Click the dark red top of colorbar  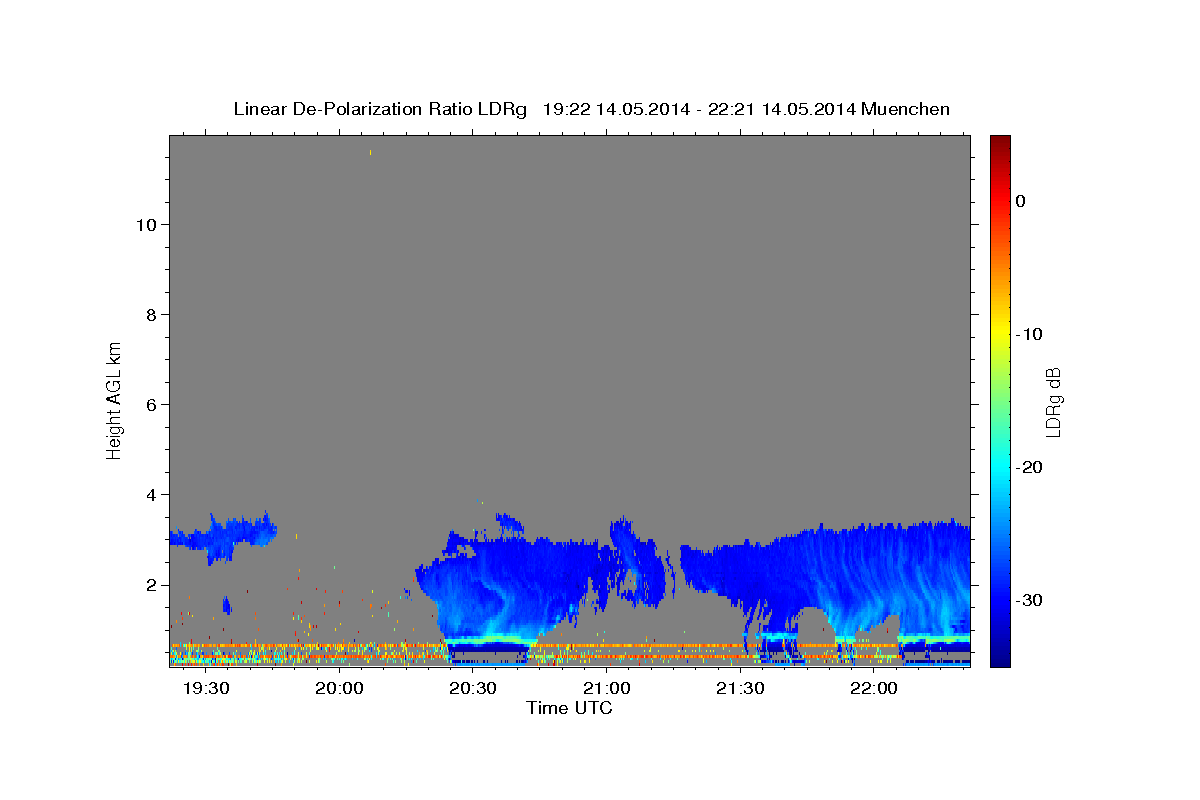click(1000, 145)
